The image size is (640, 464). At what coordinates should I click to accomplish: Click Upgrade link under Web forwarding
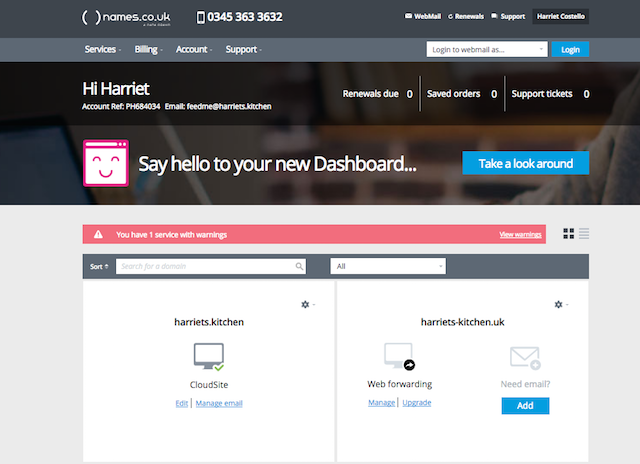click(x=417, y=402)
